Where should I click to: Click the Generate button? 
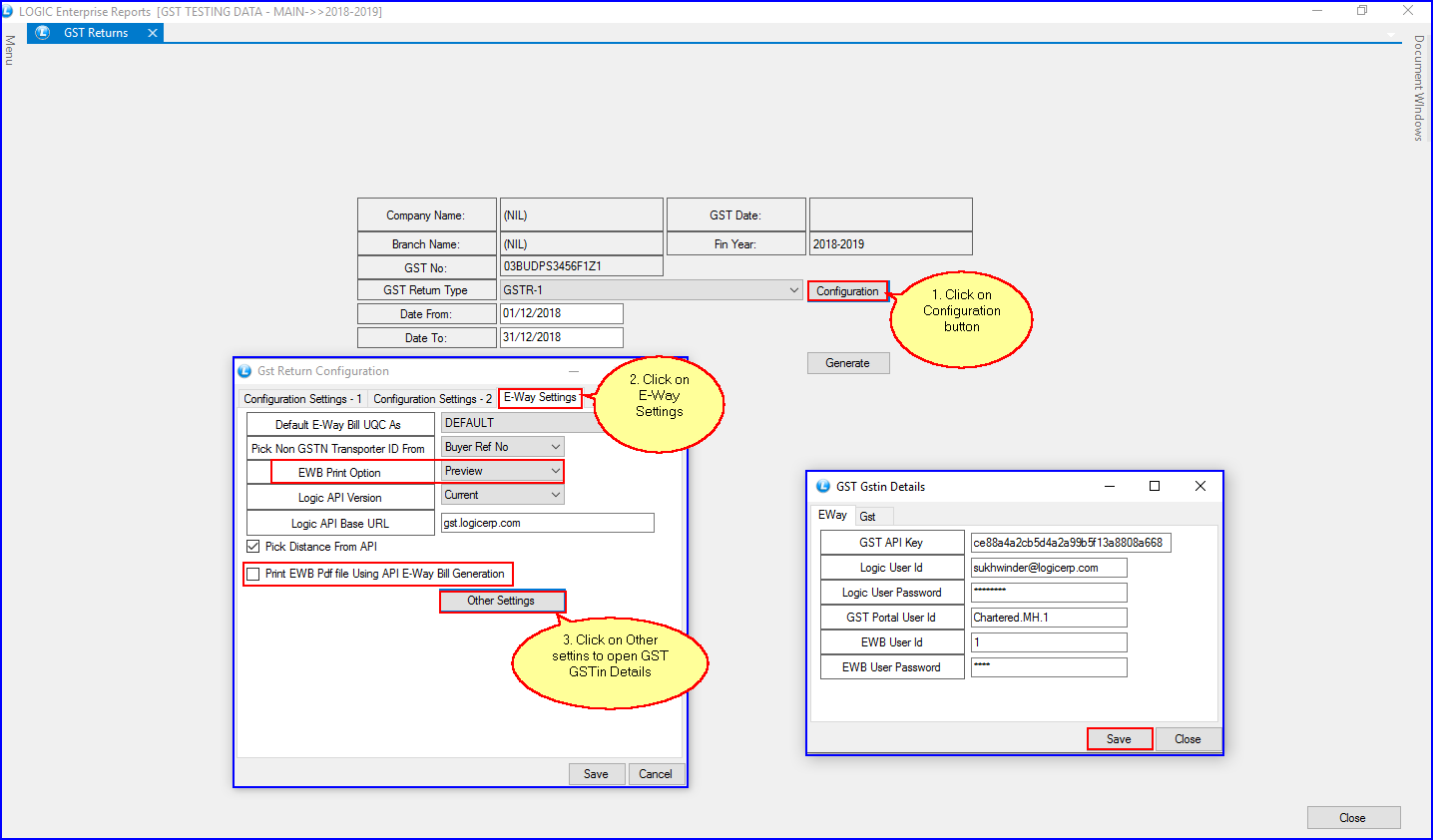[847, 363]
